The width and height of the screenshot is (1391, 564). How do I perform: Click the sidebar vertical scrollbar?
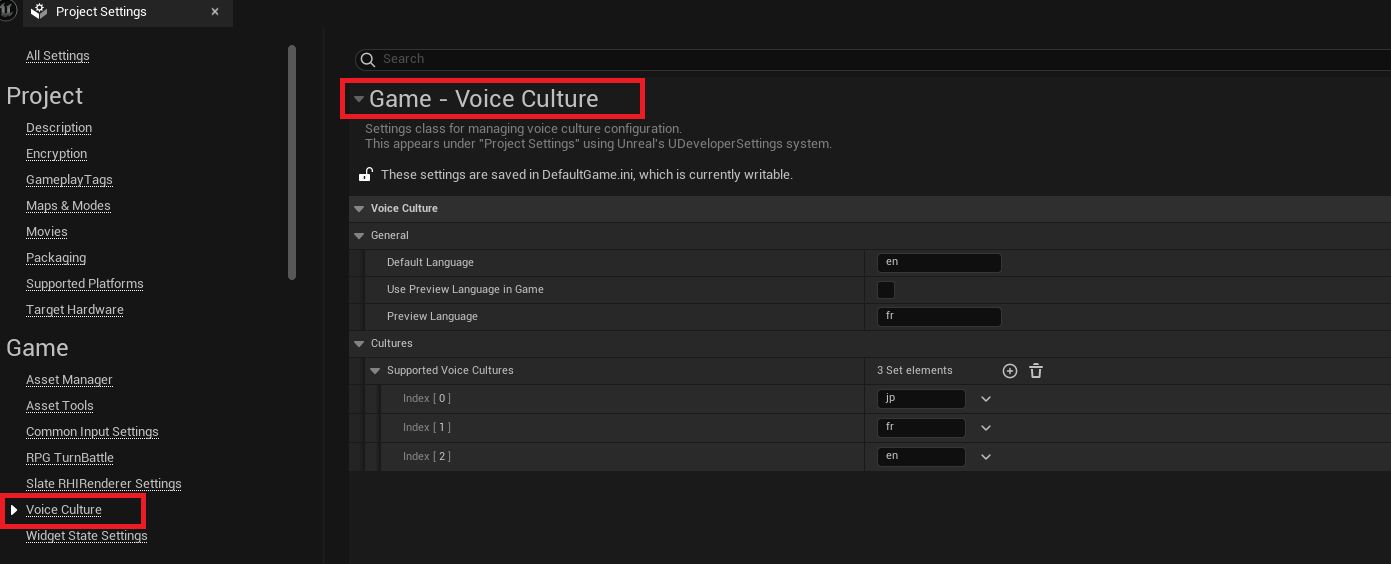292,160
